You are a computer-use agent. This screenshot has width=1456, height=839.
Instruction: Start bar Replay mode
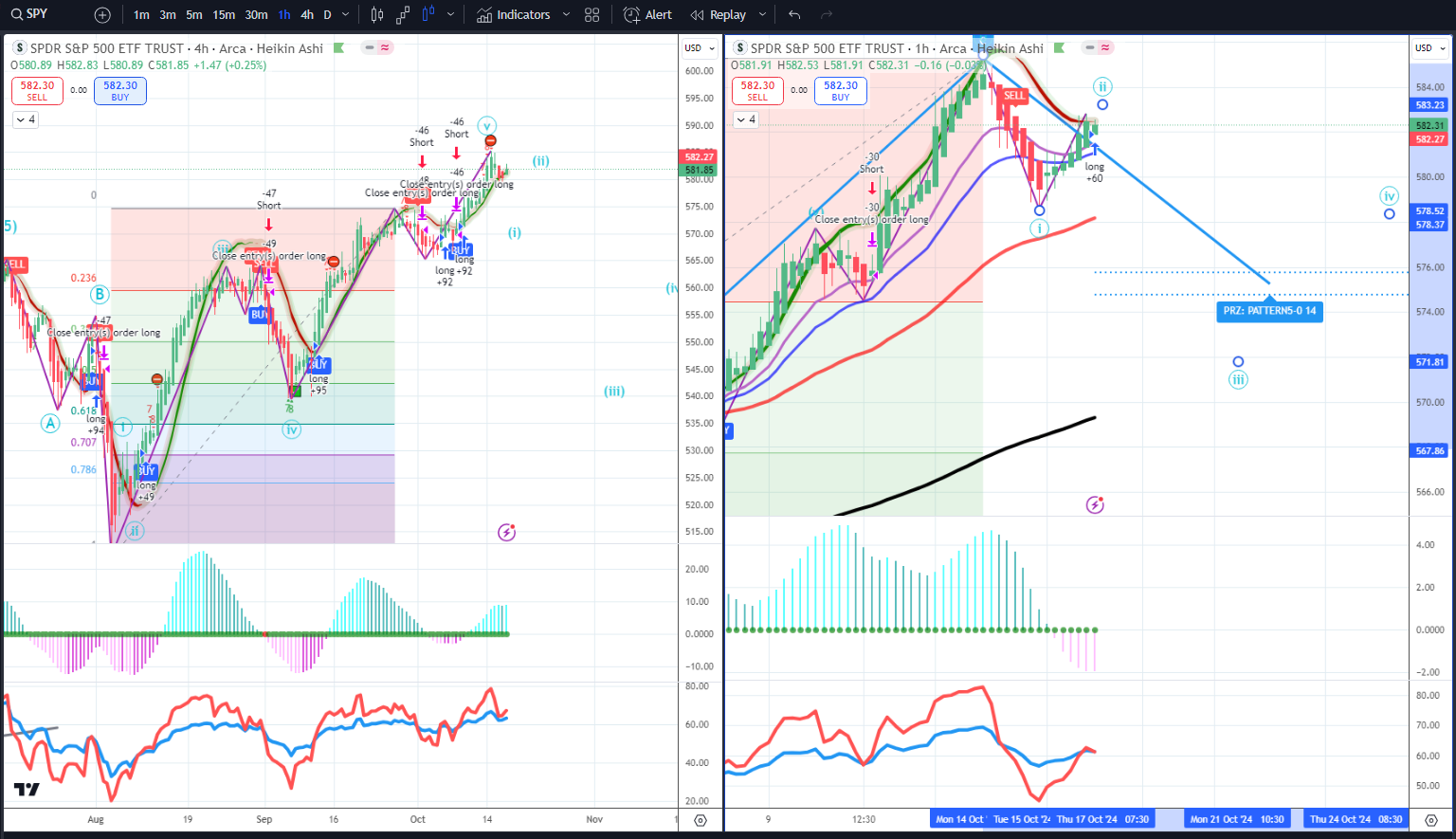(719, 15)
